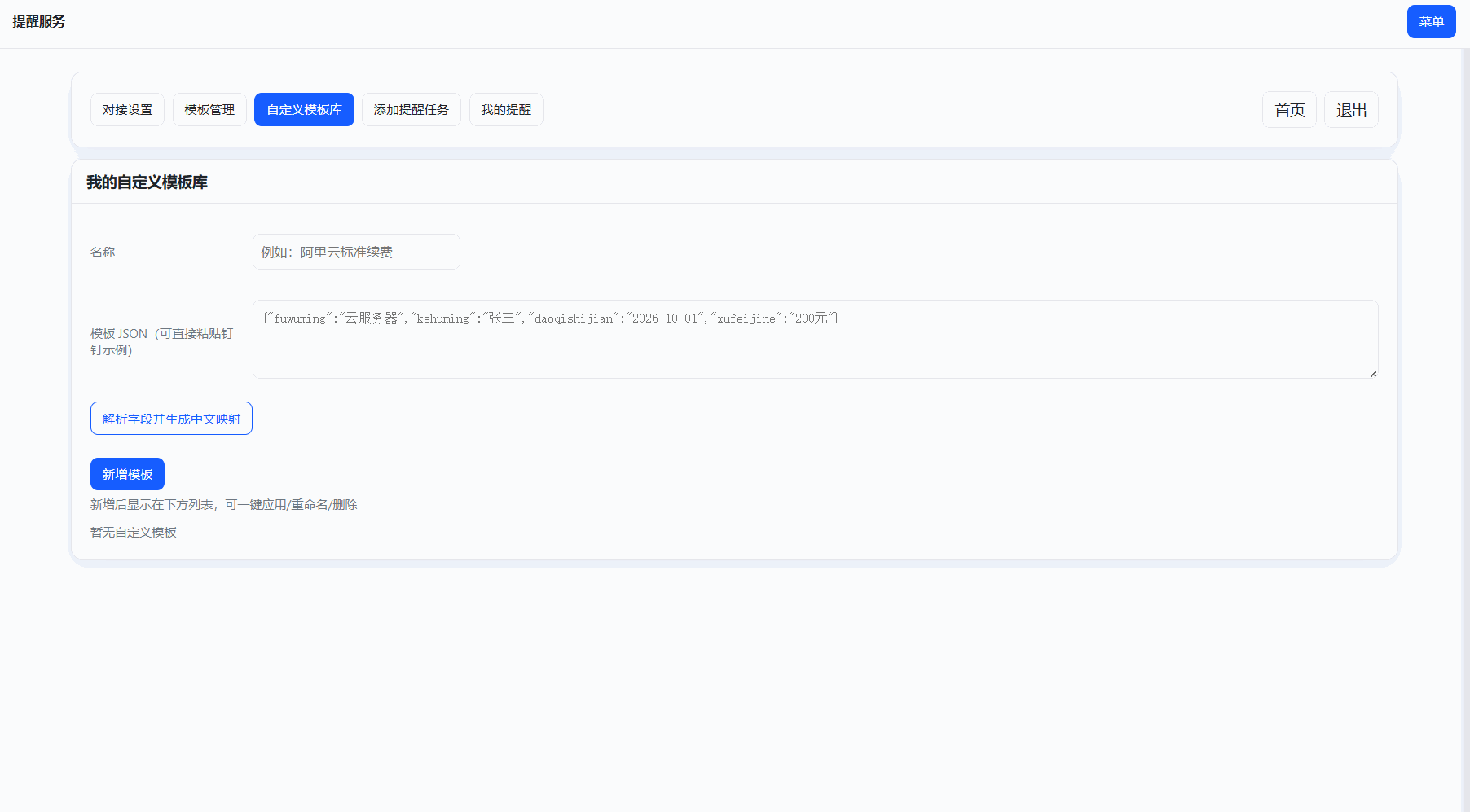Viewport: 1470px width, 812px height.
Task: Click 退出 to log out
Action: pos(1351,110)
